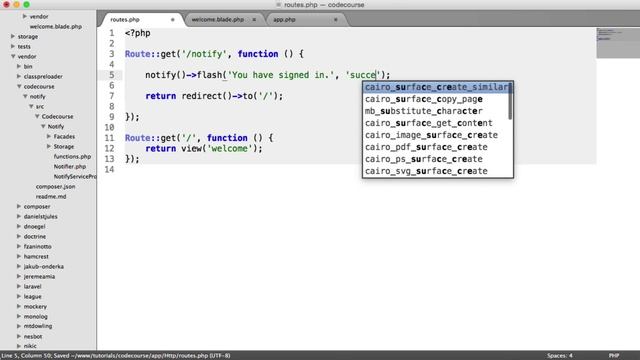This screenshot has height=360, width=640.
Task: Collapse the codecourse folder arrow
Action: pyautogui.click(x=19, y=86)
